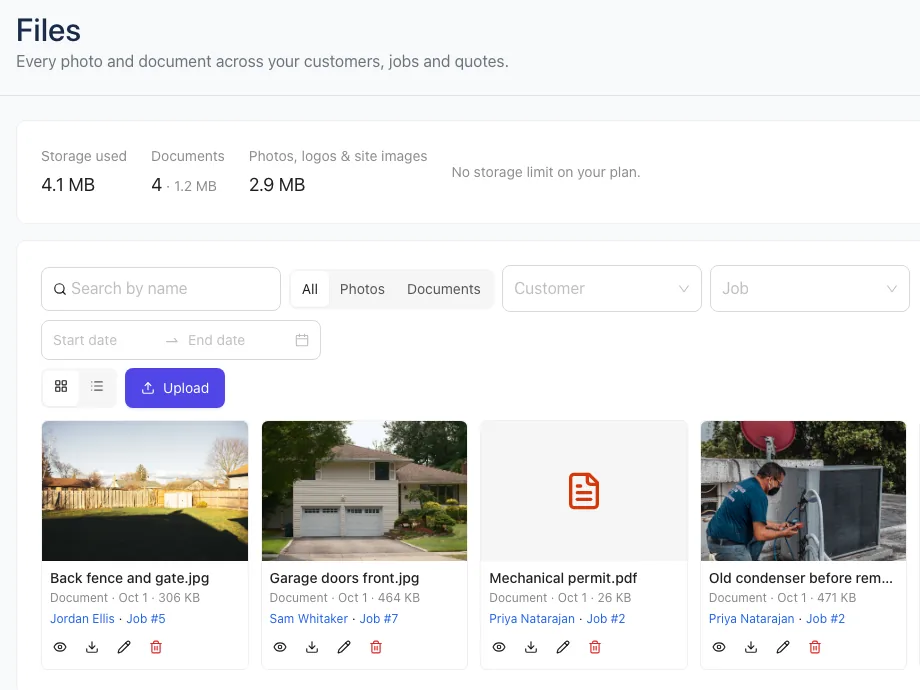Open Job #2 link under Old condenser

826,618
